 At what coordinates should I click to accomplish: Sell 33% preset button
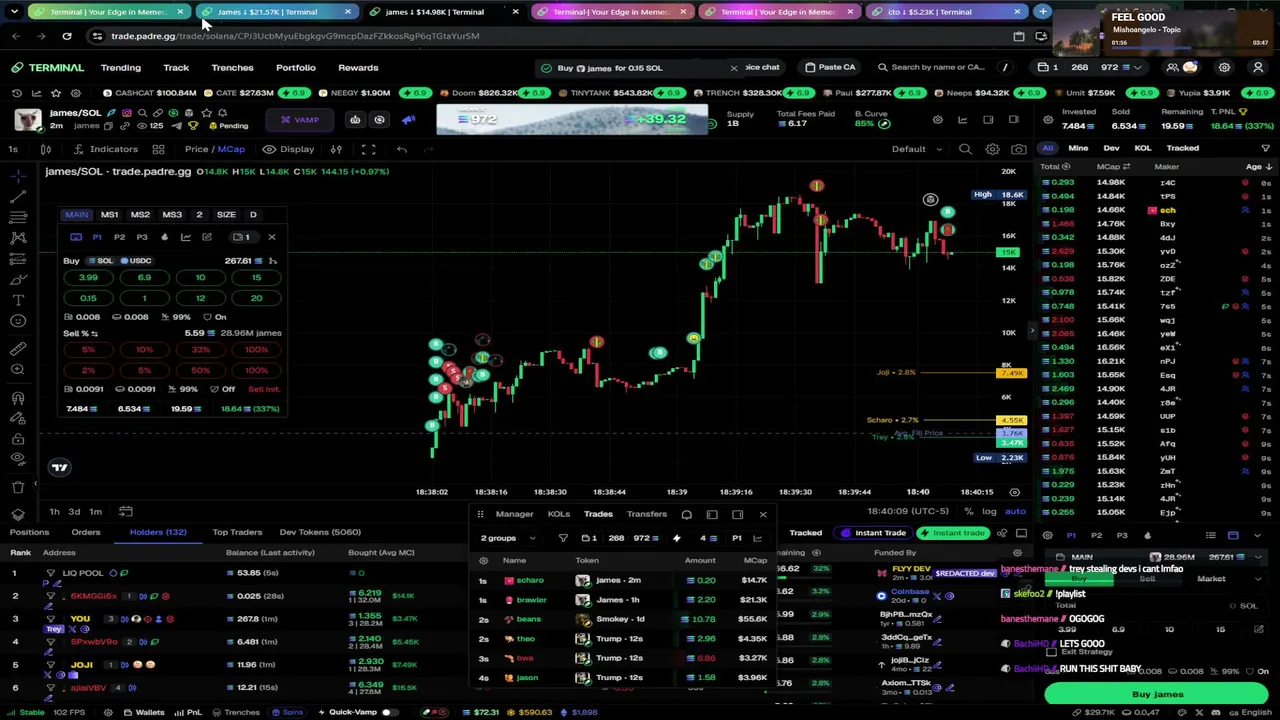tap(200, 349)
